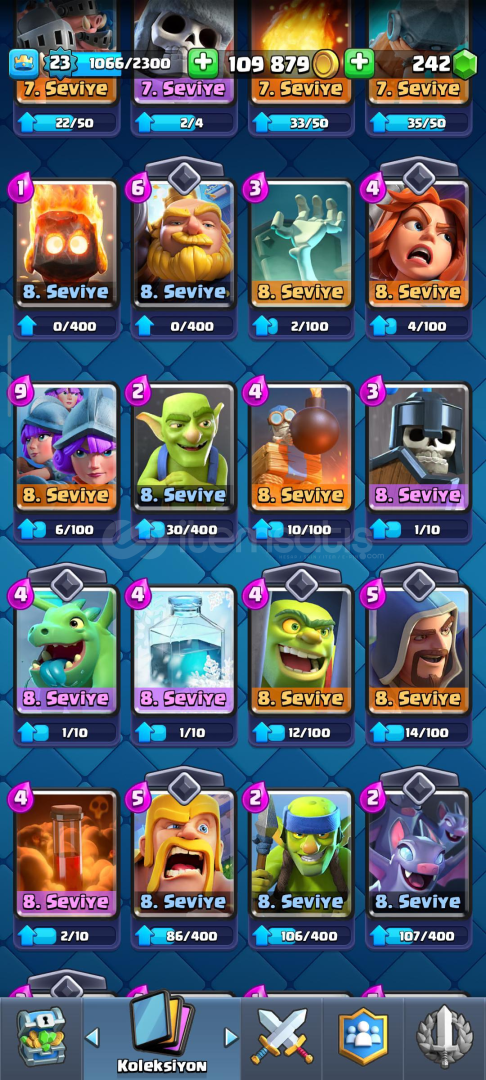
Task: Open the events sword laurel icon
Action: pos(445,1037)
